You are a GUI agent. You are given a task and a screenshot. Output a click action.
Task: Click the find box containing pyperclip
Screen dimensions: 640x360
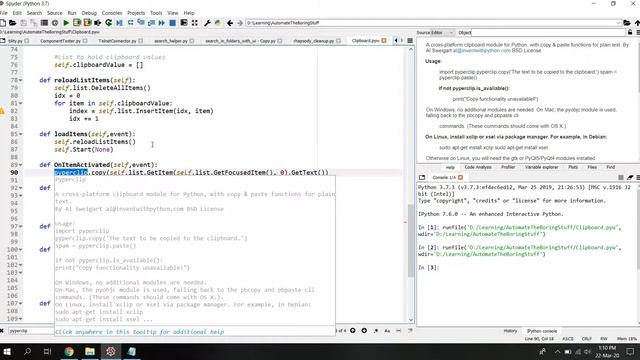pos(31,331)
